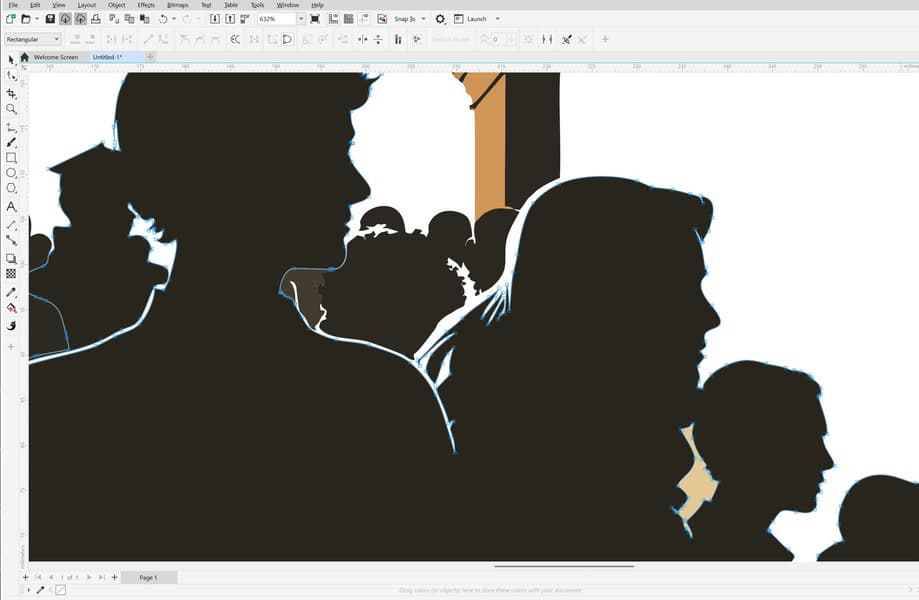Select the Polygon tool
The height and width of the screenshot is (600, 919).
[11, 189]
